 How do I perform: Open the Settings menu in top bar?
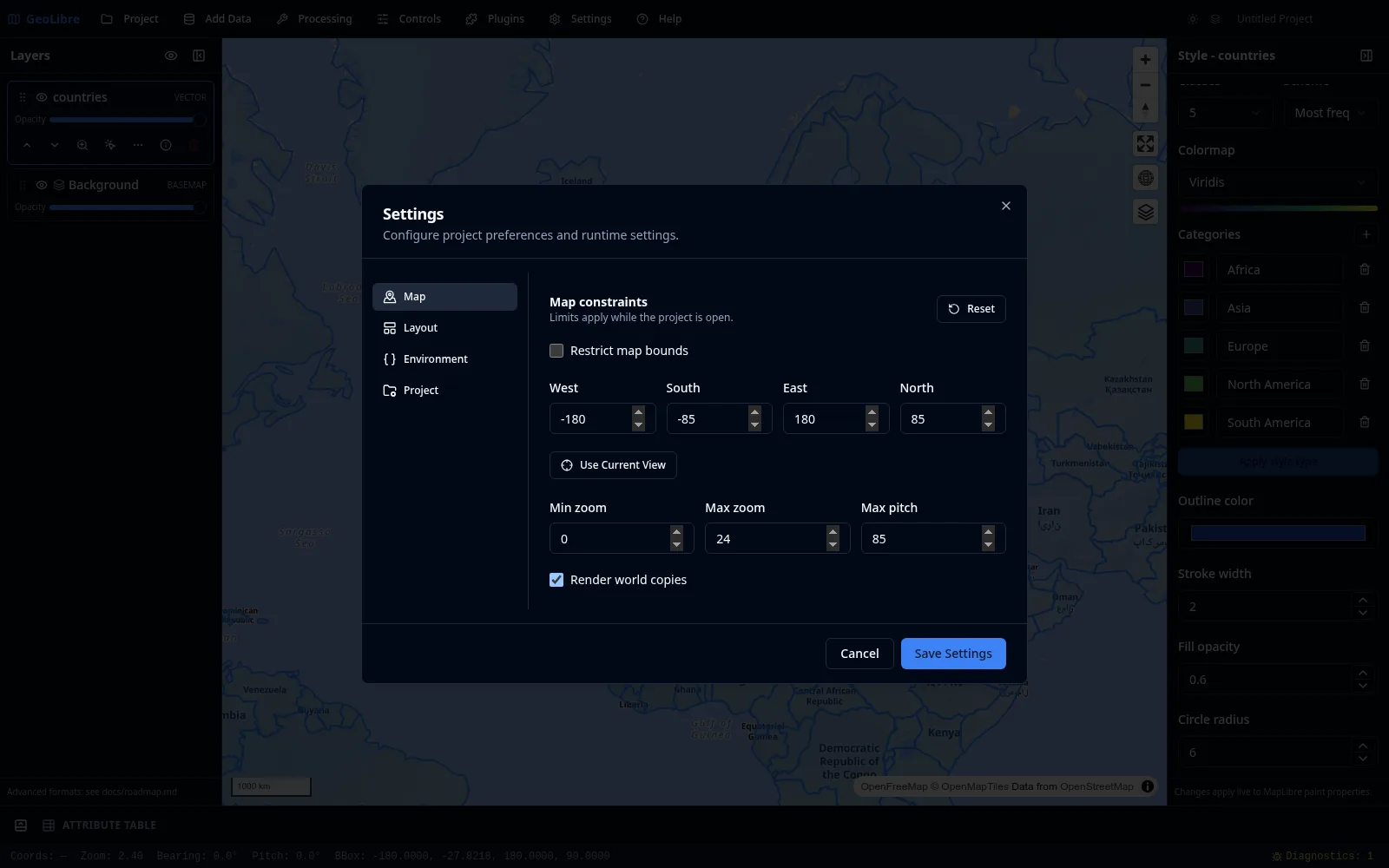[581, 18]
